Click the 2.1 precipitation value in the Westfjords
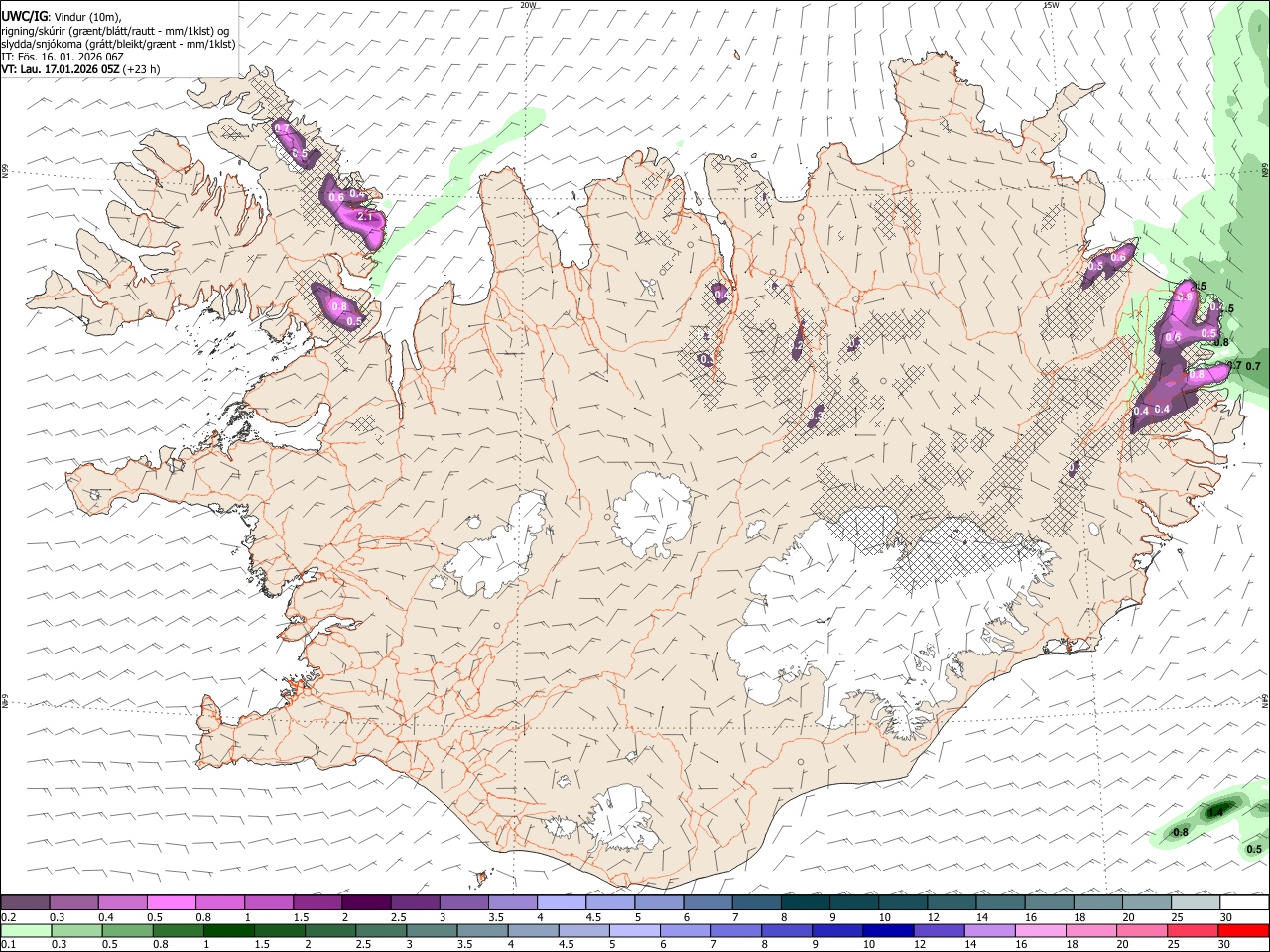Screen dimensions: 1270x952 pyautogui.click(x=363, y=217)
